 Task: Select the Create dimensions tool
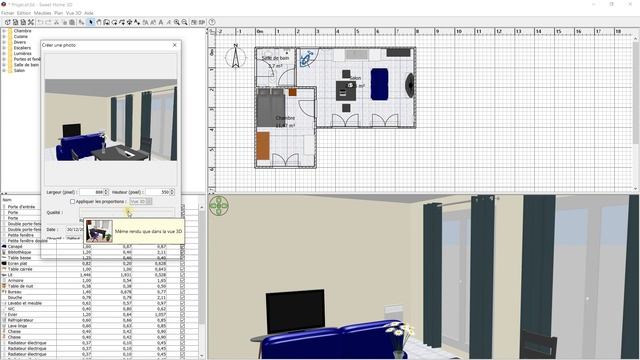129,22
